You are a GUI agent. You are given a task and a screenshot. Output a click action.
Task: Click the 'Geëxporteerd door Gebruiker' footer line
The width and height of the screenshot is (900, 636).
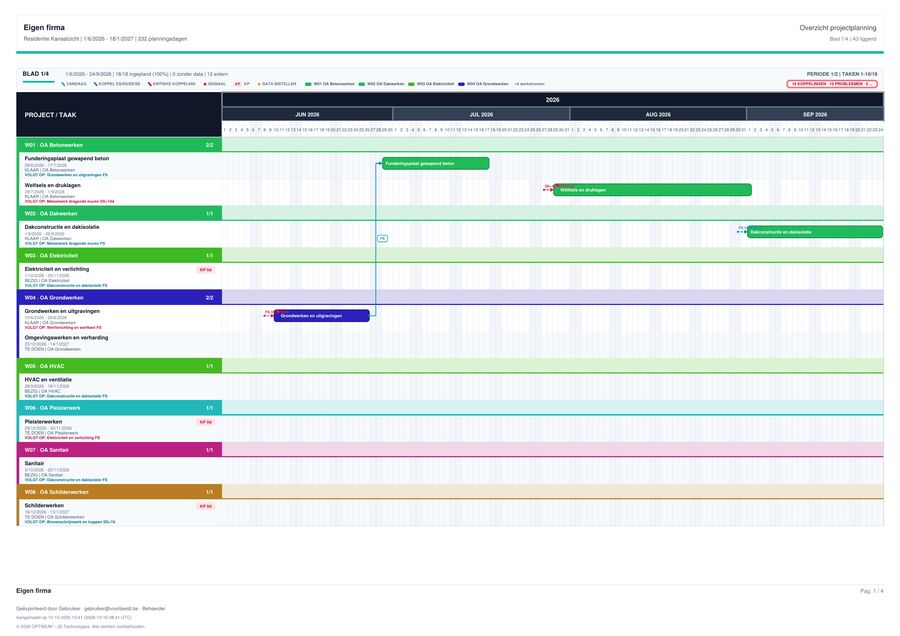[x=91, y=608]
